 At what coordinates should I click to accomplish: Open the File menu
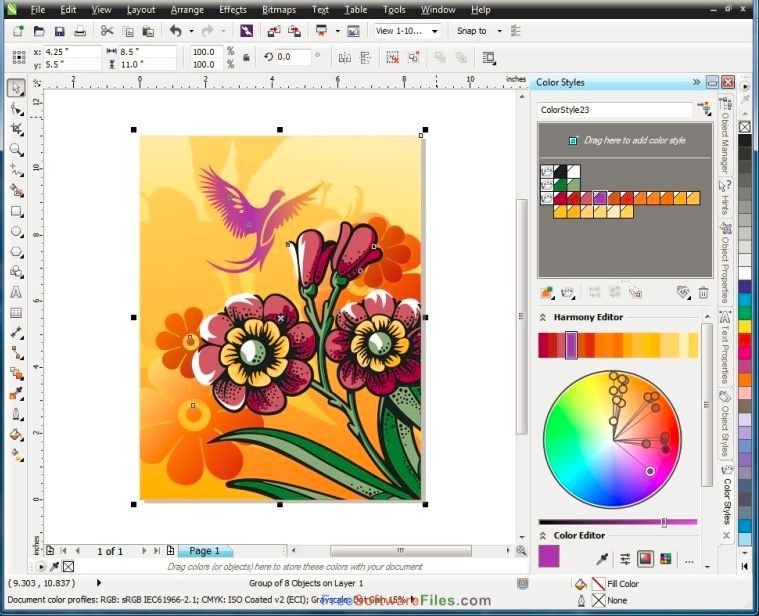[x=37, y=10]
